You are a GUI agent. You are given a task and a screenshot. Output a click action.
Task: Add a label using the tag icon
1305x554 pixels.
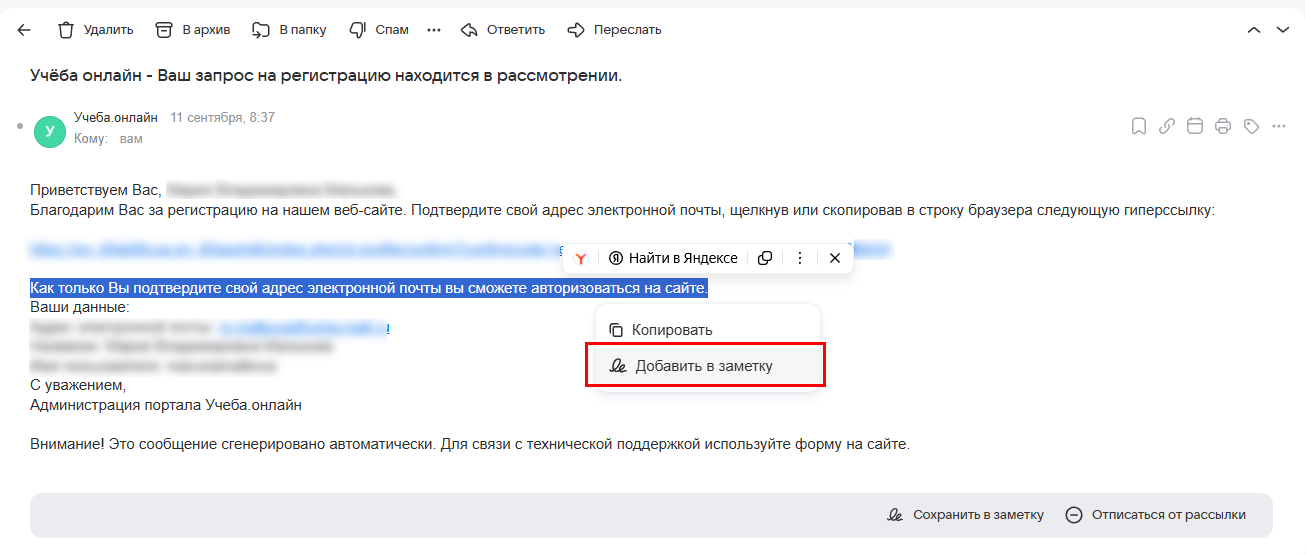click(x=1250, y=126)
